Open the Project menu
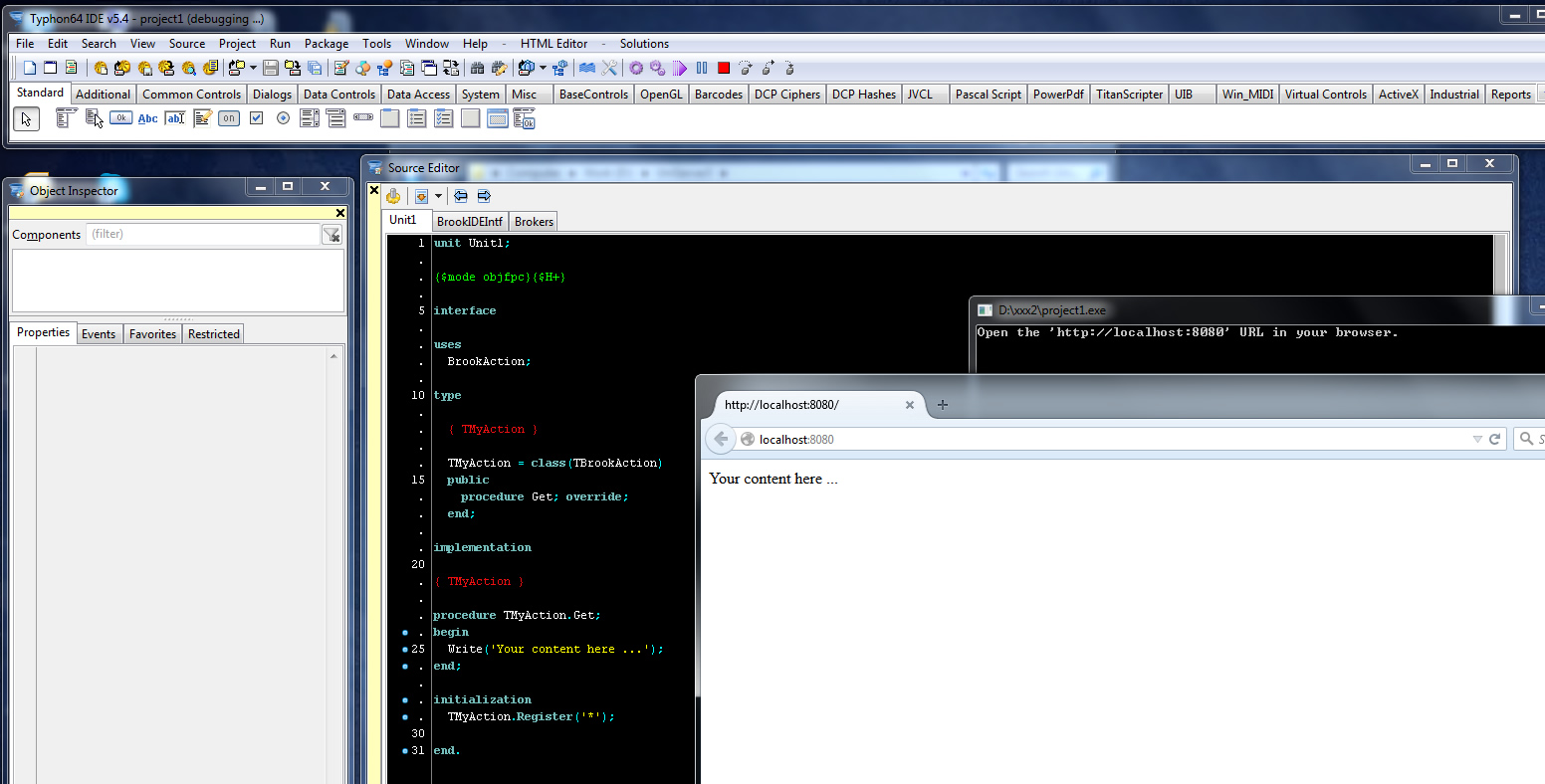 (237, 44)
